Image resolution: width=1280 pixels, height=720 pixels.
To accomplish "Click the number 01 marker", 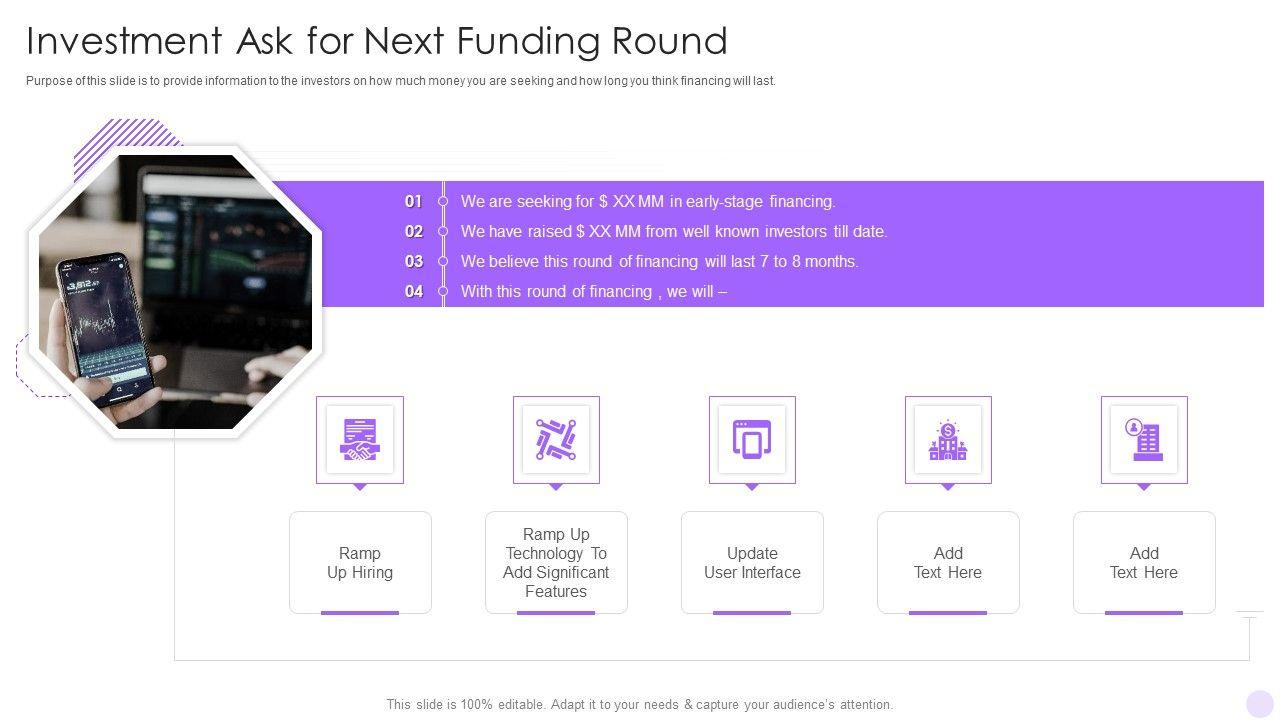I will pyautogui.click(x=413, y=202).
